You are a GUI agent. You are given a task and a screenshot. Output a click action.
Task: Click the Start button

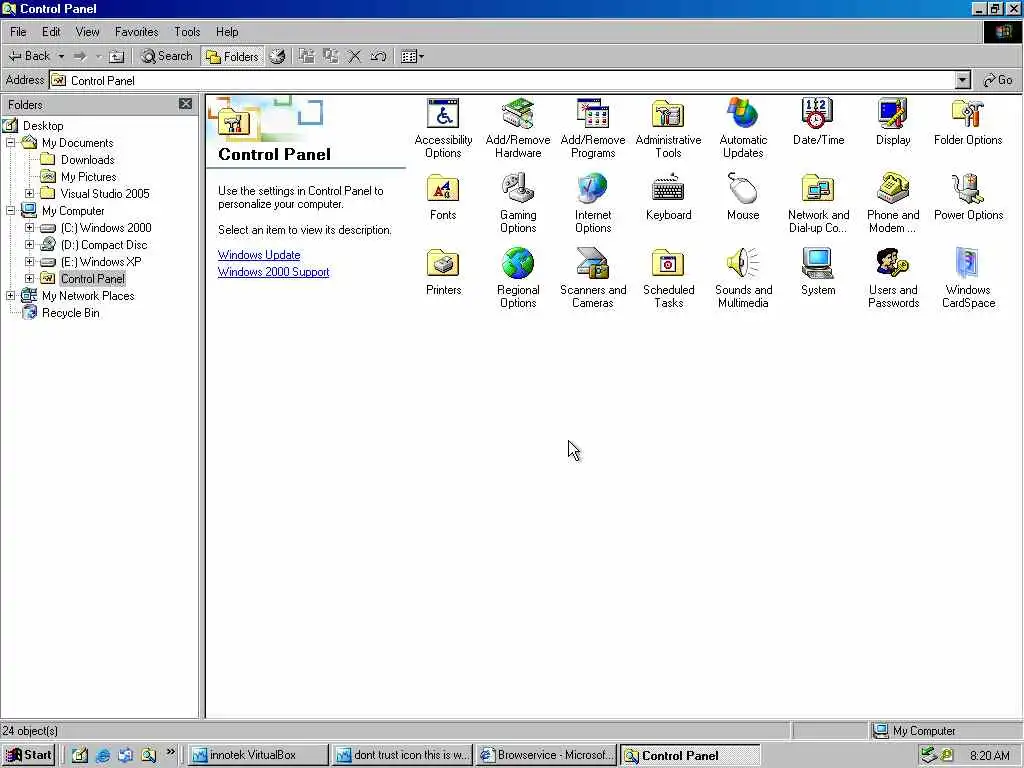pos(29,755)
